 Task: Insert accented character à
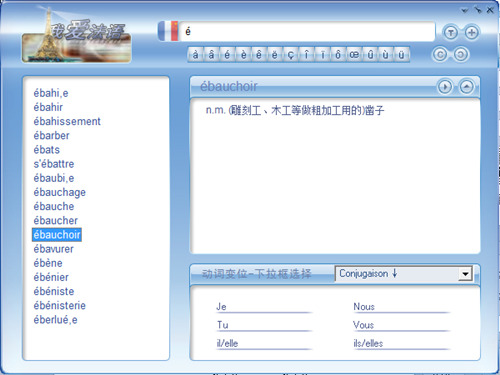coord(195,54)
